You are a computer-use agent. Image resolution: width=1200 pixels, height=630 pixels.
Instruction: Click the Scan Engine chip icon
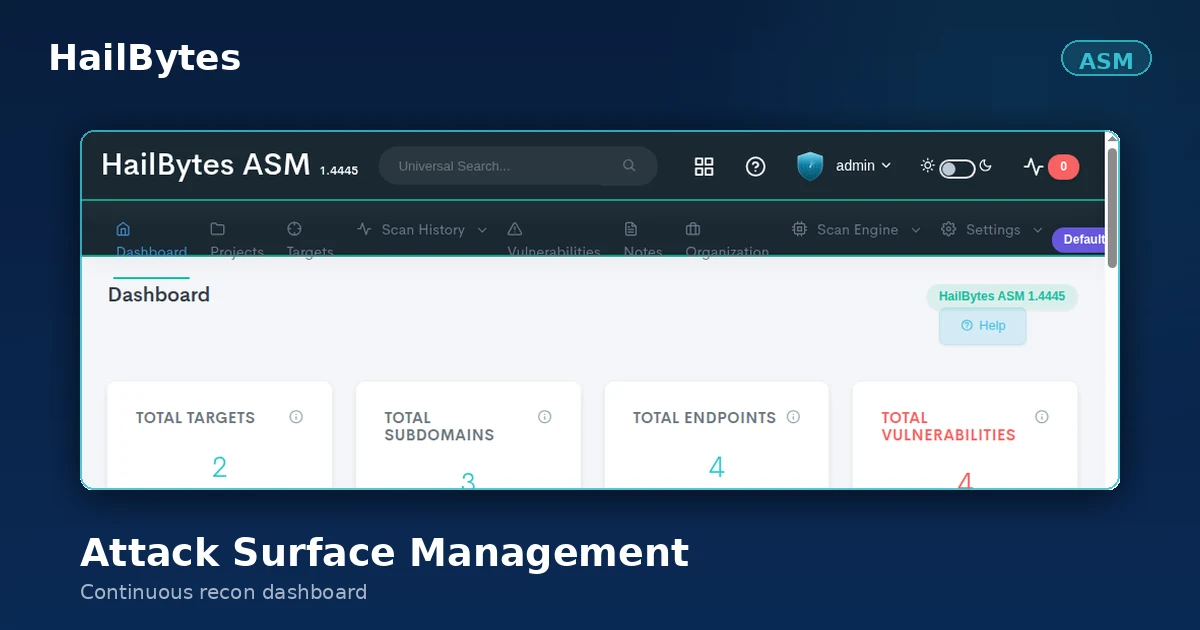(x=799, y=229)
